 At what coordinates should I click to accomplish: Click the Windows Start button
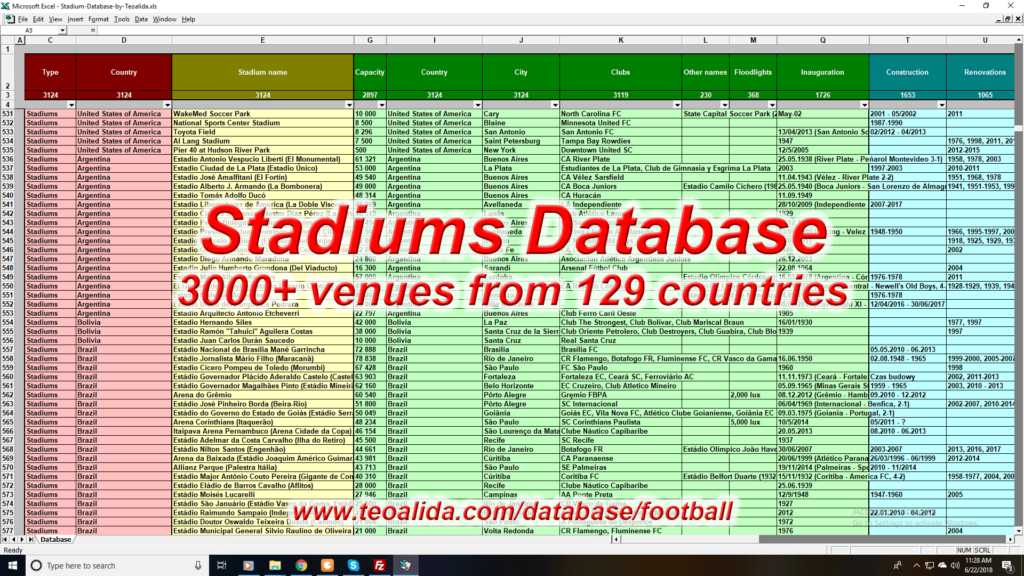click(11, 565)
